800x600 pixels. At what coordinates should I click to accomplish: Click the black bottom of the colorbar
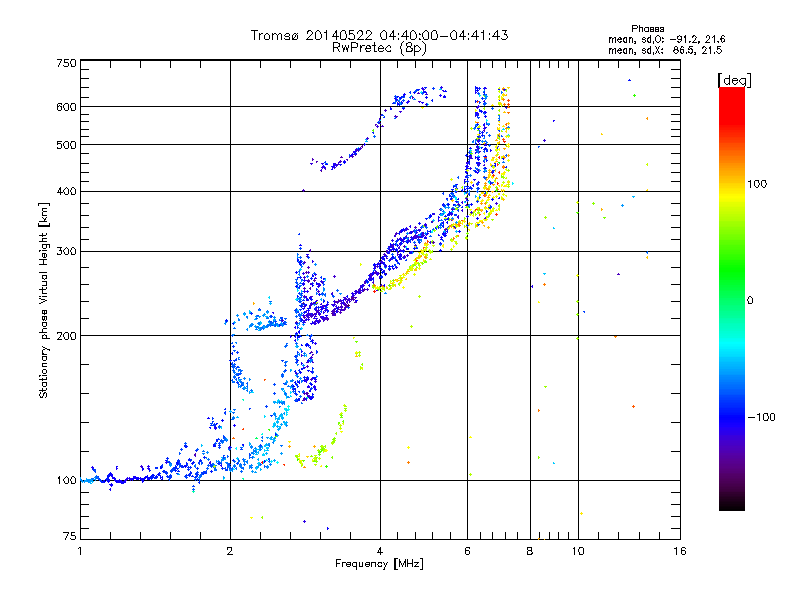[732, 503]
